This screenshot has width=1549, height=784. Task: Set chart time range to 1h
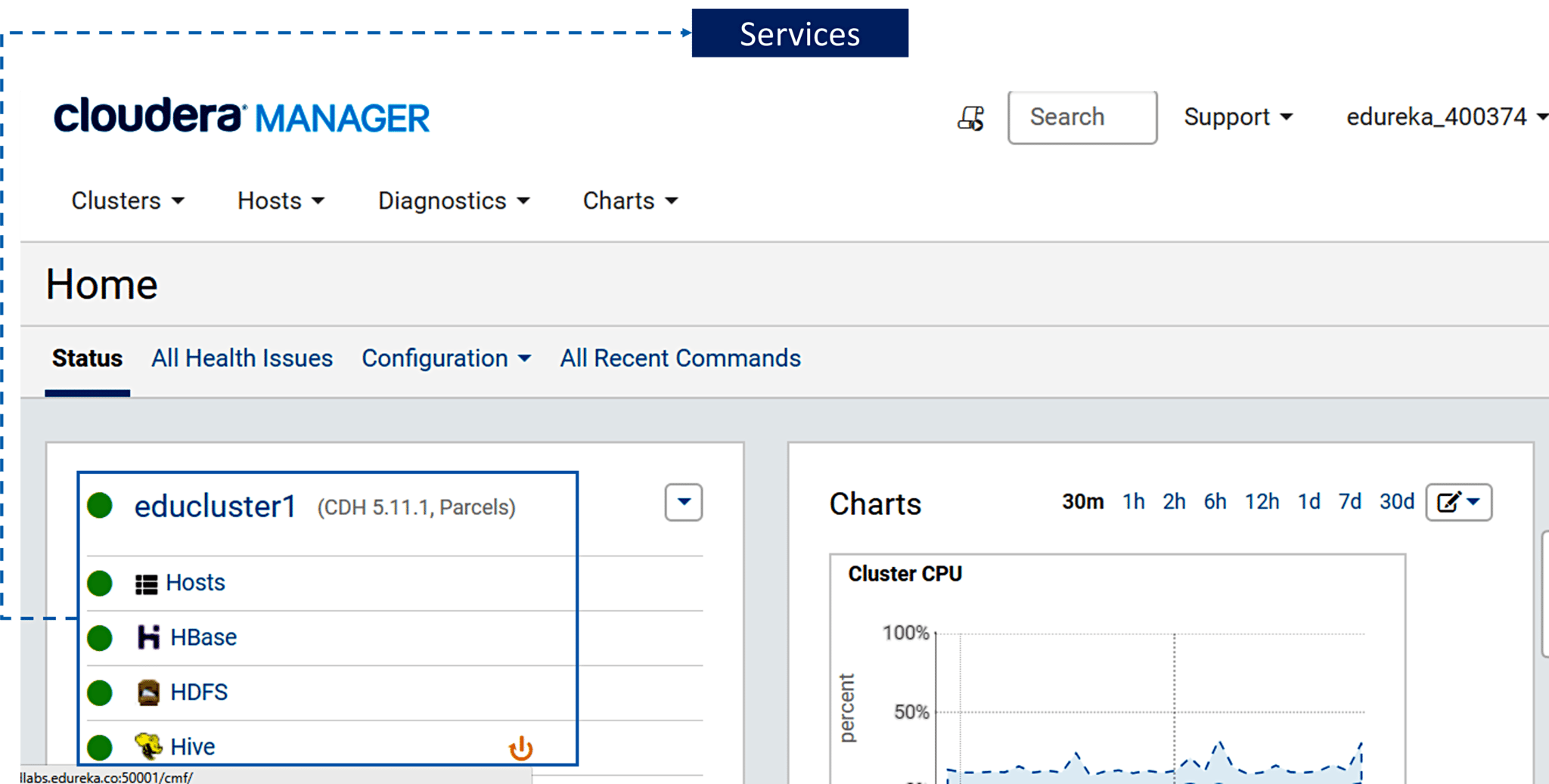[x=1133, y=502]
